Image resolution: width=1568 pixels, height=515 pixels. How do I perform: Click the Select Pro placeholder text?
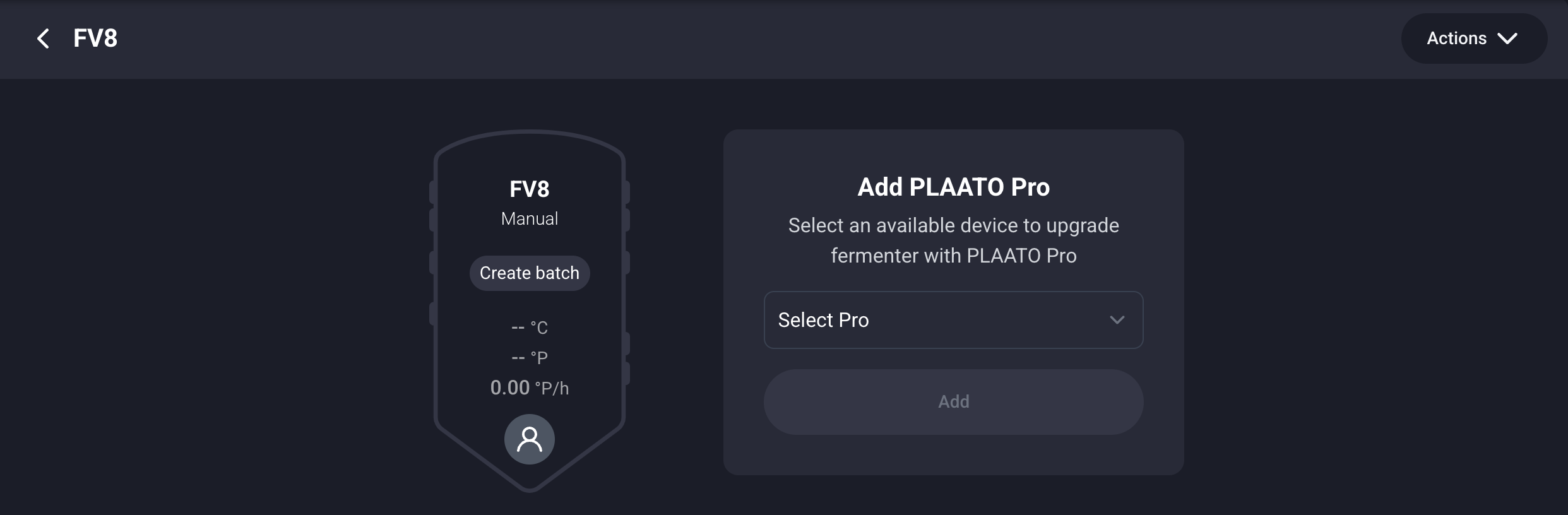[823, 320]
